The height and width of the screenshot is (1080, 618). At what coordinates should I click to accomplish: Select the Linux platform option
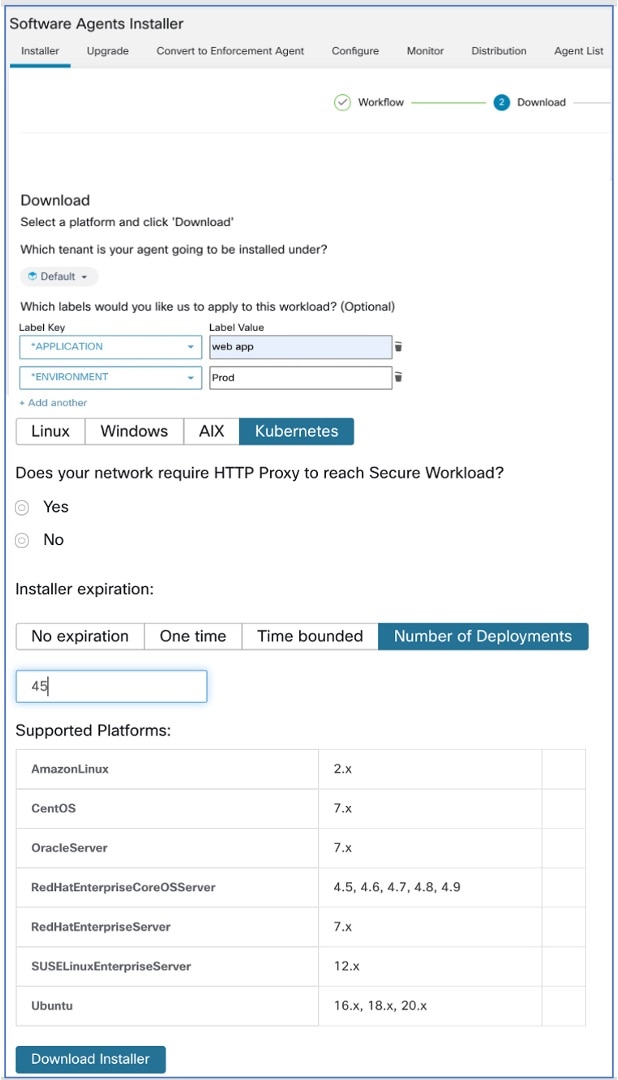[50, 431]
